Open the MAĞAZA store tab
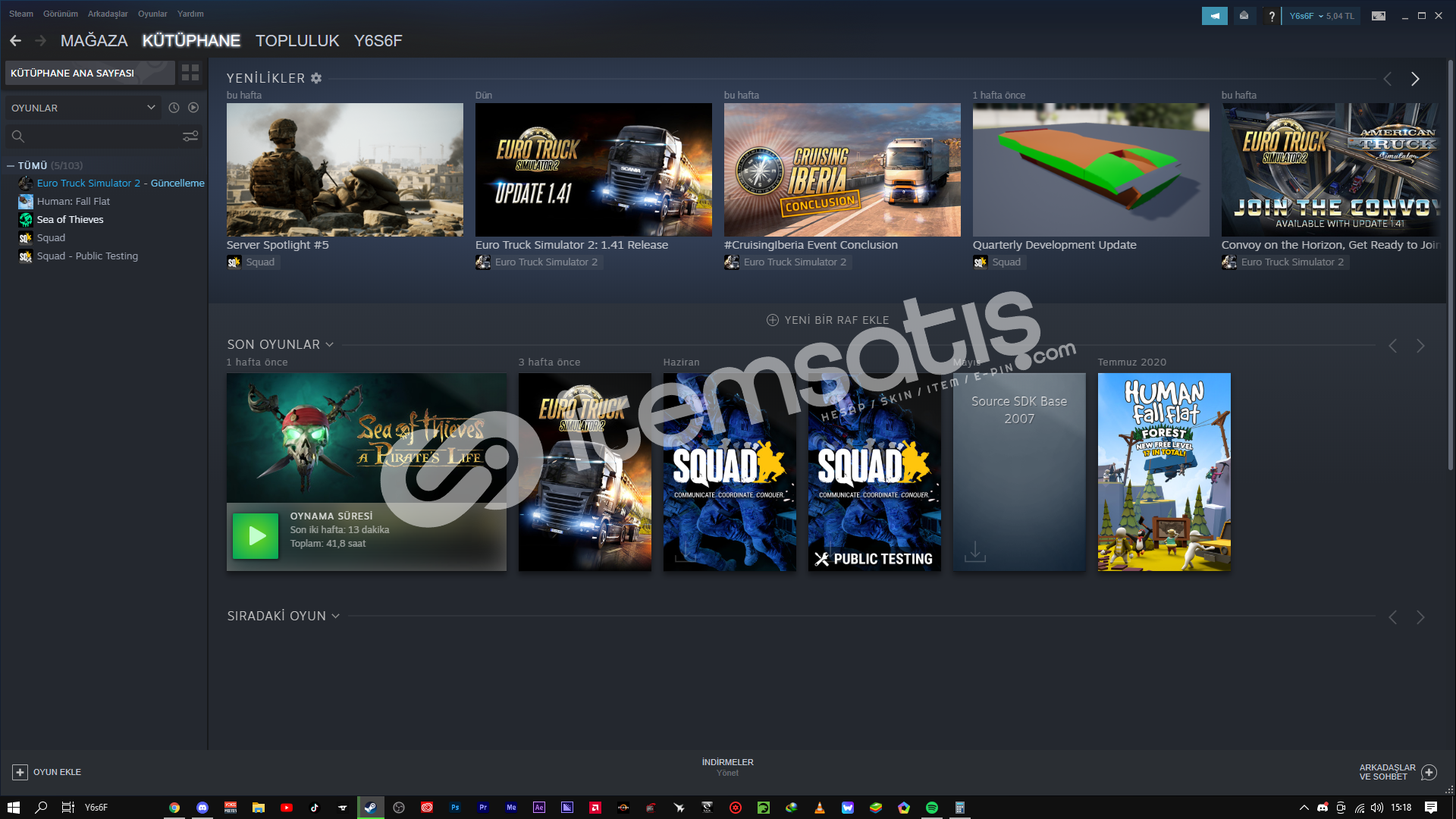1456x819 pixels. tap(94, 40)
